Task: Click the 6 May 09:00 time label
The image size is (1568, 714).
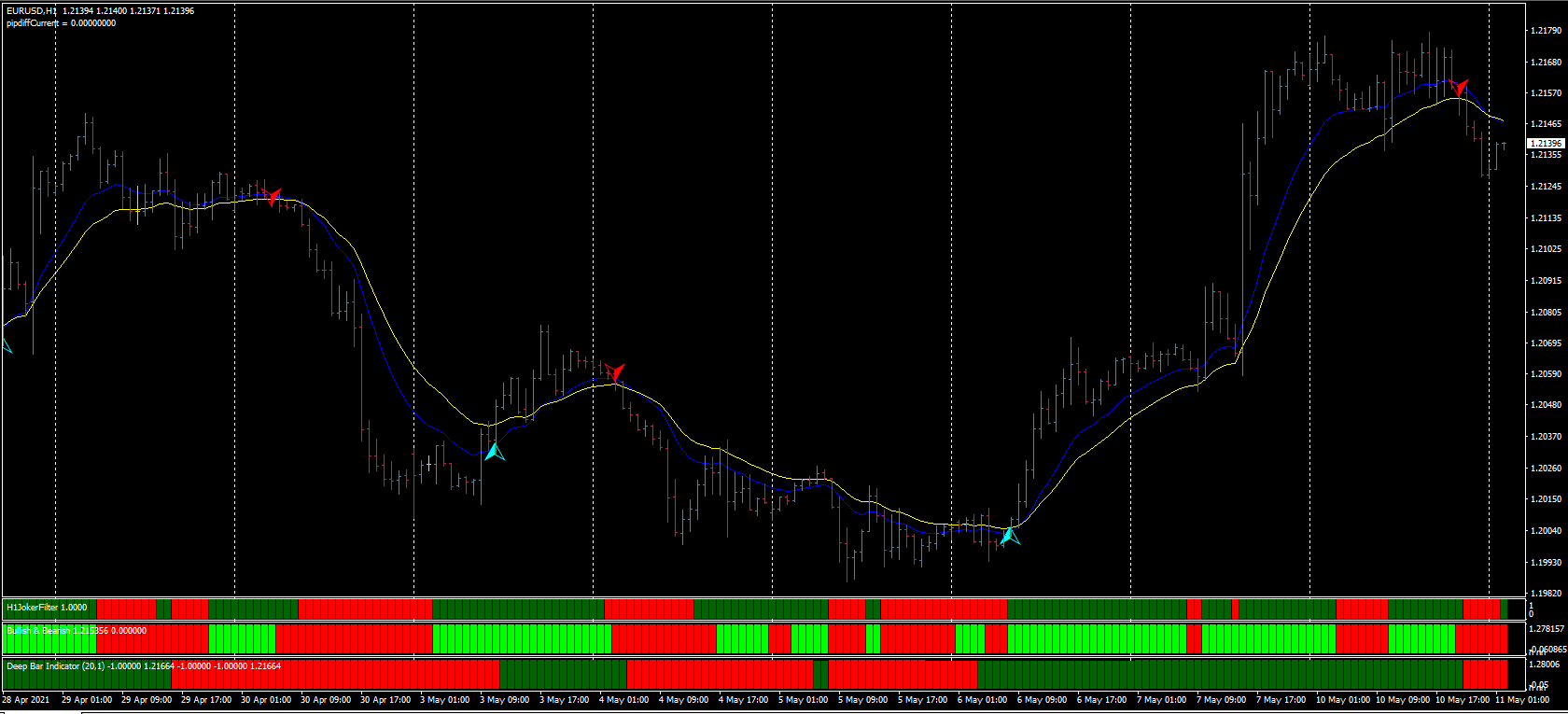Action: (x=1043, y=700)
